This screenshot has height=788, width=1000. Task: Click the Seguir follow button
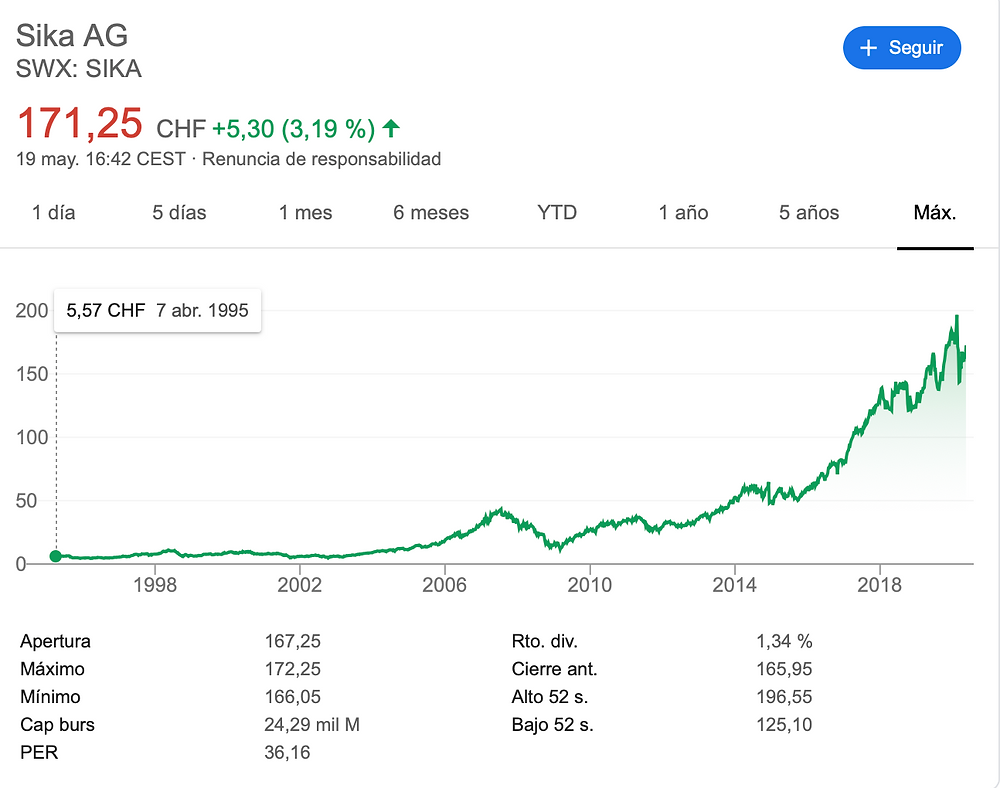tap(901, 48)
